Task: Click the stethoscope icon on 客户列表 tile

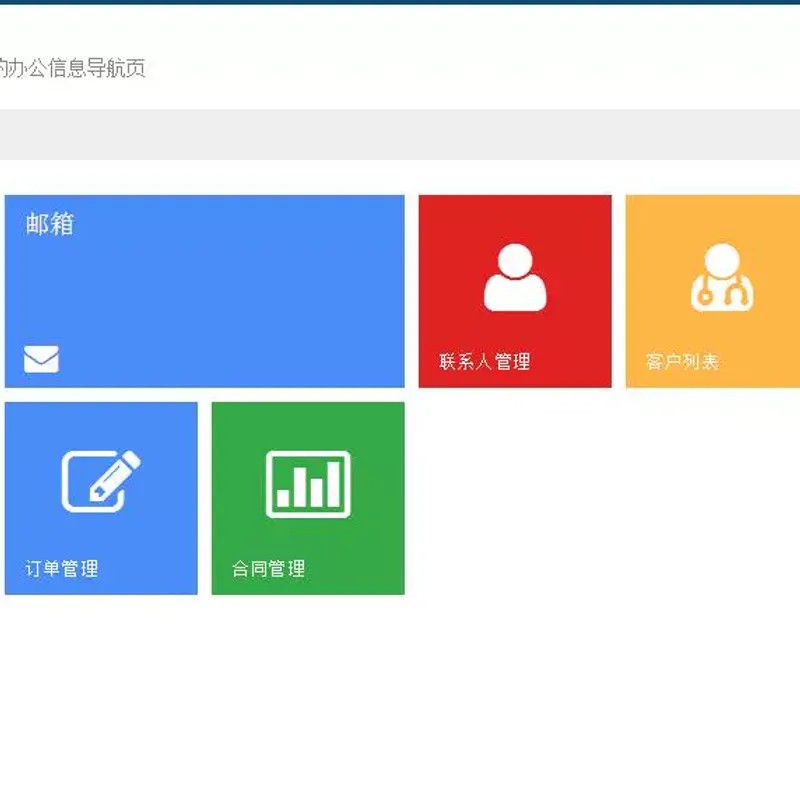Action: [723, 278]
